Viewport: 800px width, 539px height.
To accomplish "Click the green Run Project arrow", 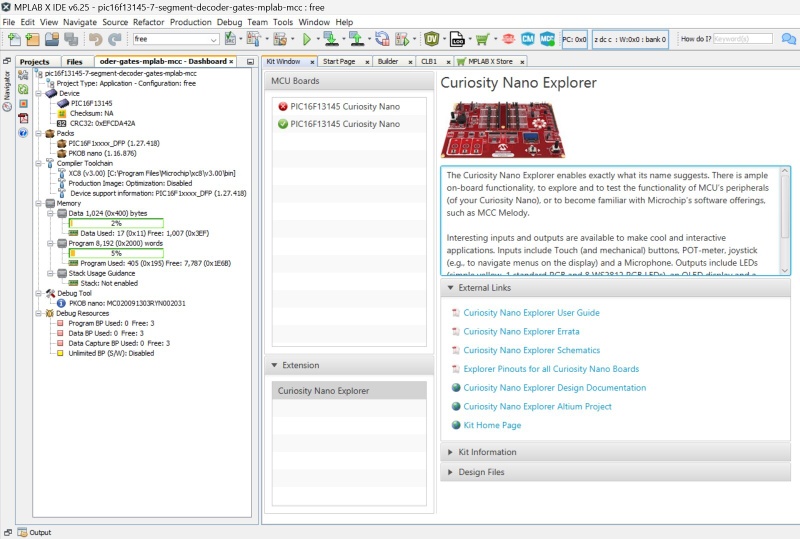I will tap(307, 39).
